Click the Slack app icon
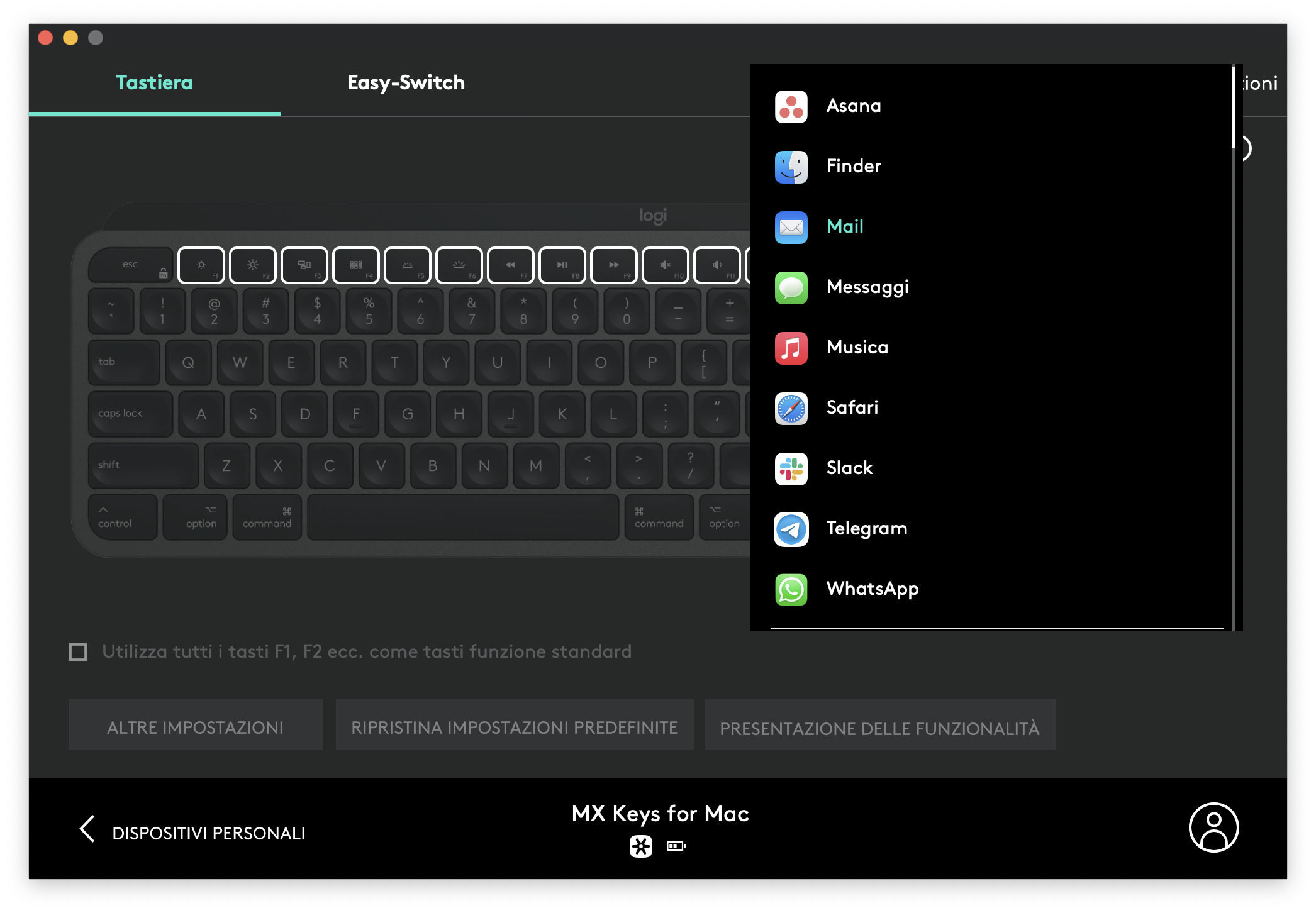1316x913 pixels. click(791, 468)
